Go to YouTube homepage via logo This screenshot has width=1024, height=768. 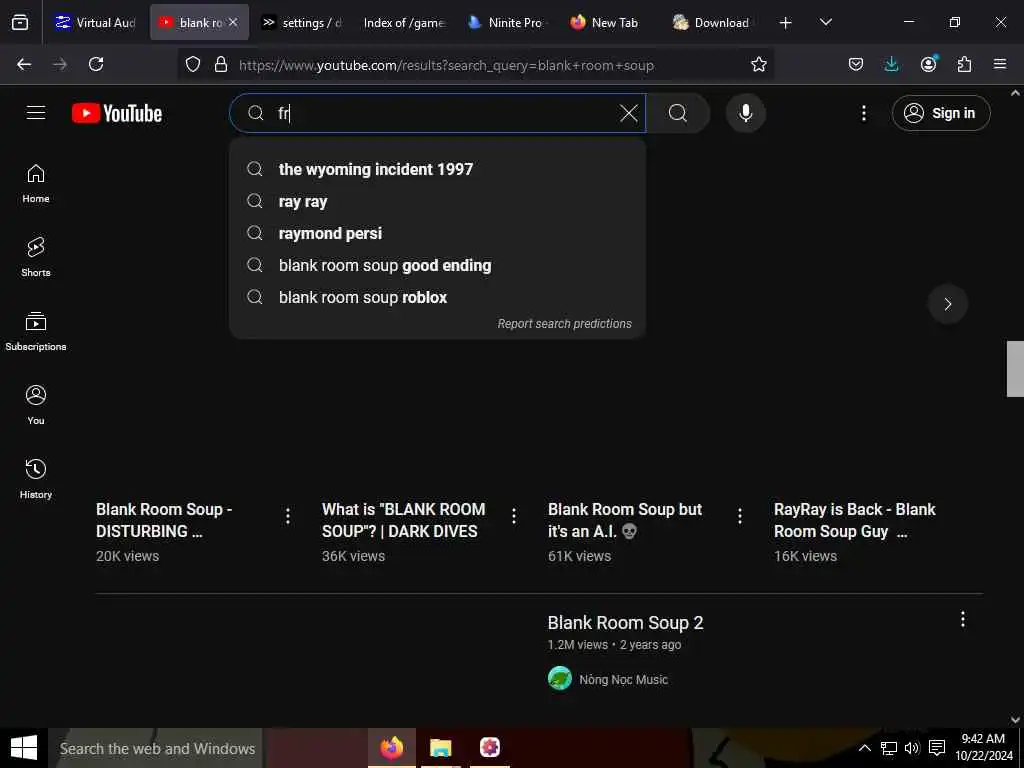click(117, 113)
